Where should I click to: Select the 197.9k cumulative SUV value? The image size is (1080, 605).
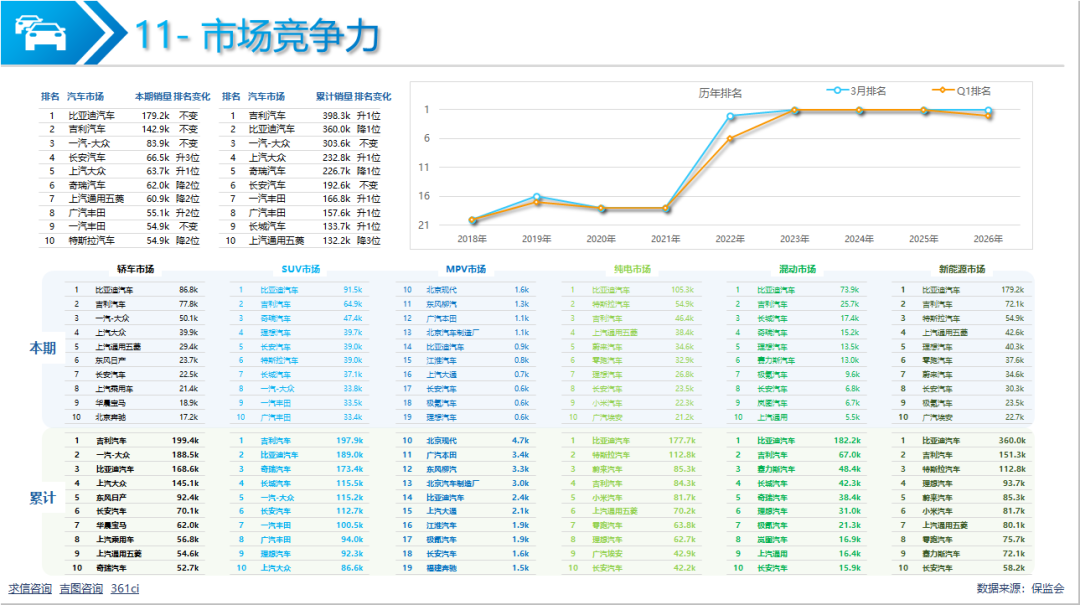[350, 440]
